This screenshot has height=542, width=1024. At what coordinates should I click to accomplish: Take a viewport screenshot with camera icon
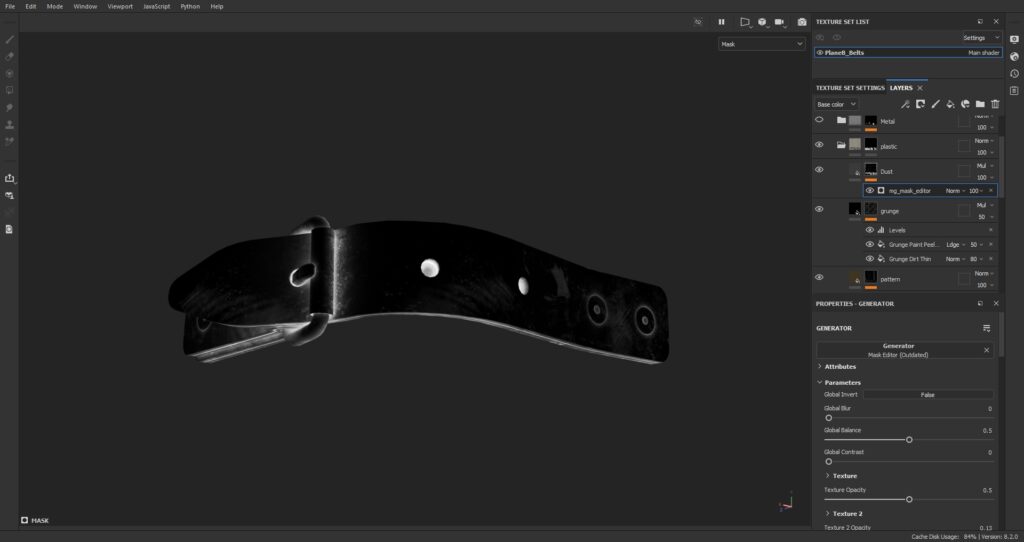pos(802,22)
